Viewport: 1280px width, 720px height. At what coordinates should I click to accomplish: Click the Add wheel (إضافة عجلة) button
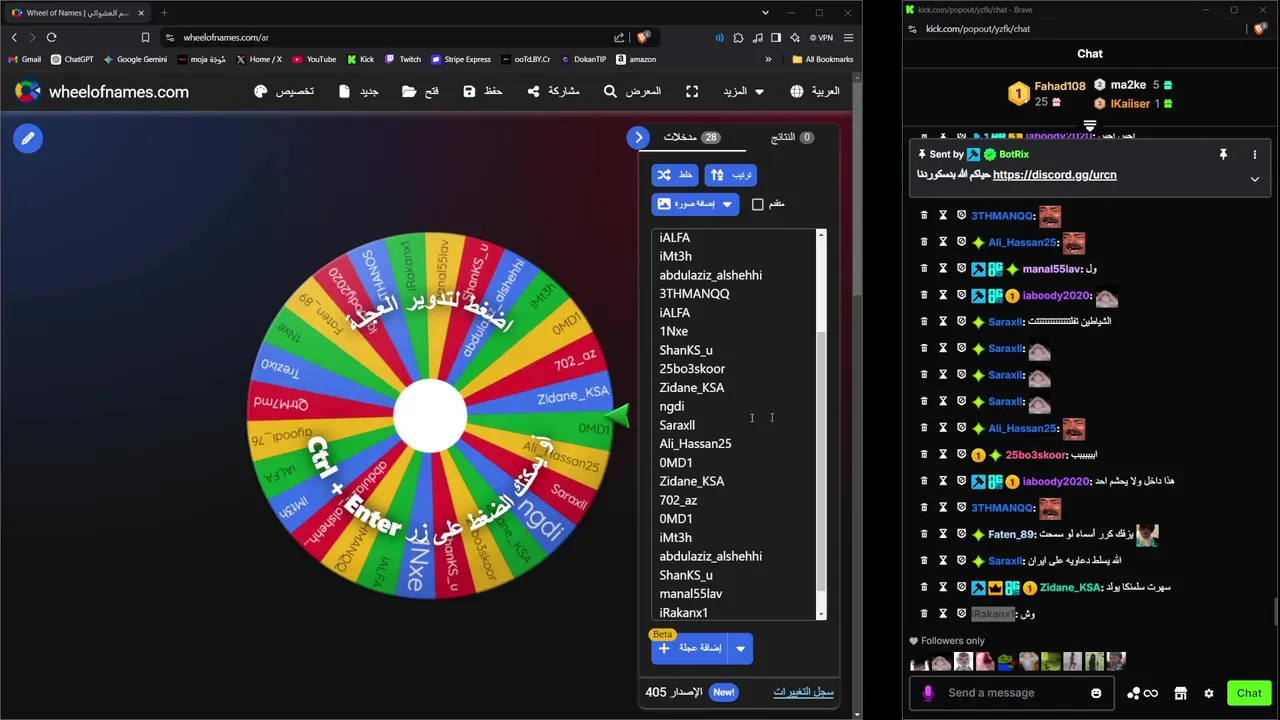pos(689,648)
